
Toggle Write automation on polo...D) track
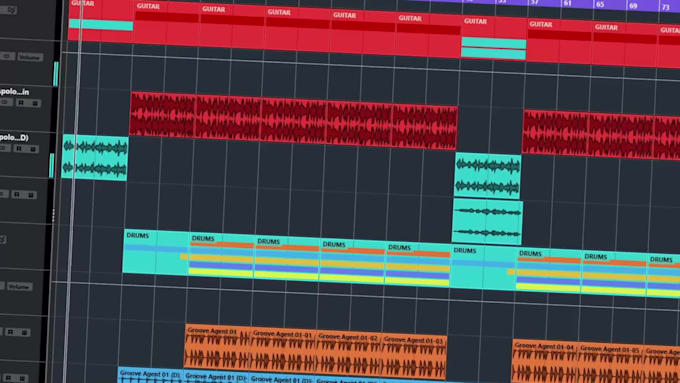(x=33, y=149)
